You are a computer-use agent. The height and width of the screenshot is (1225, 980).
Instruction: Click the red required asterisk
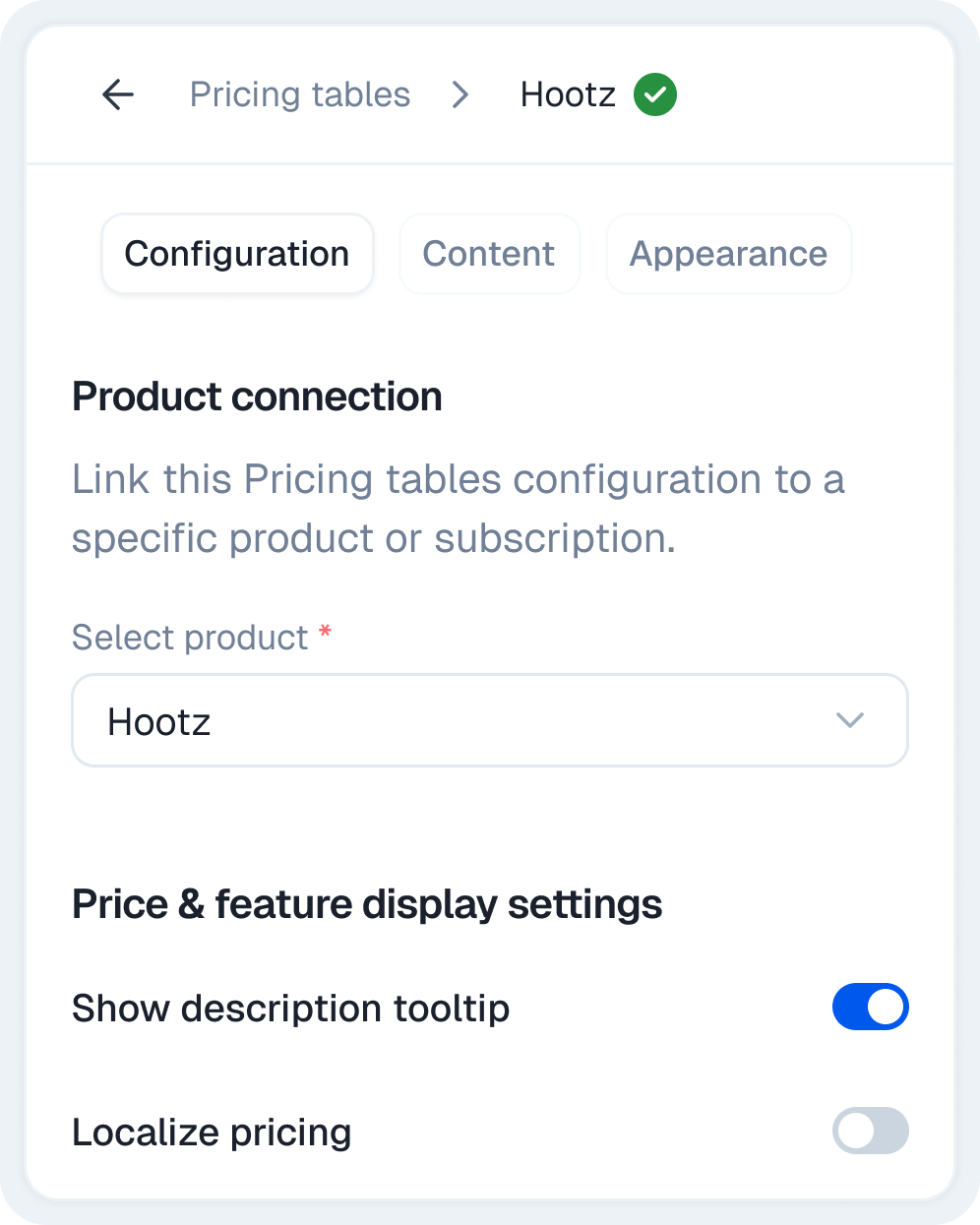pos(325,635)
